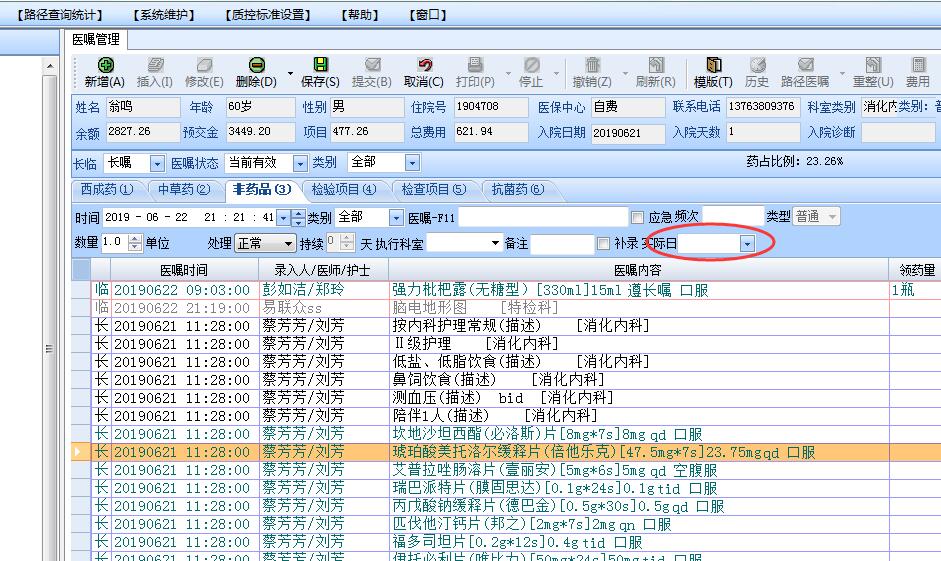Open the 时间 date picker dropdown

[x=283, y=218]
